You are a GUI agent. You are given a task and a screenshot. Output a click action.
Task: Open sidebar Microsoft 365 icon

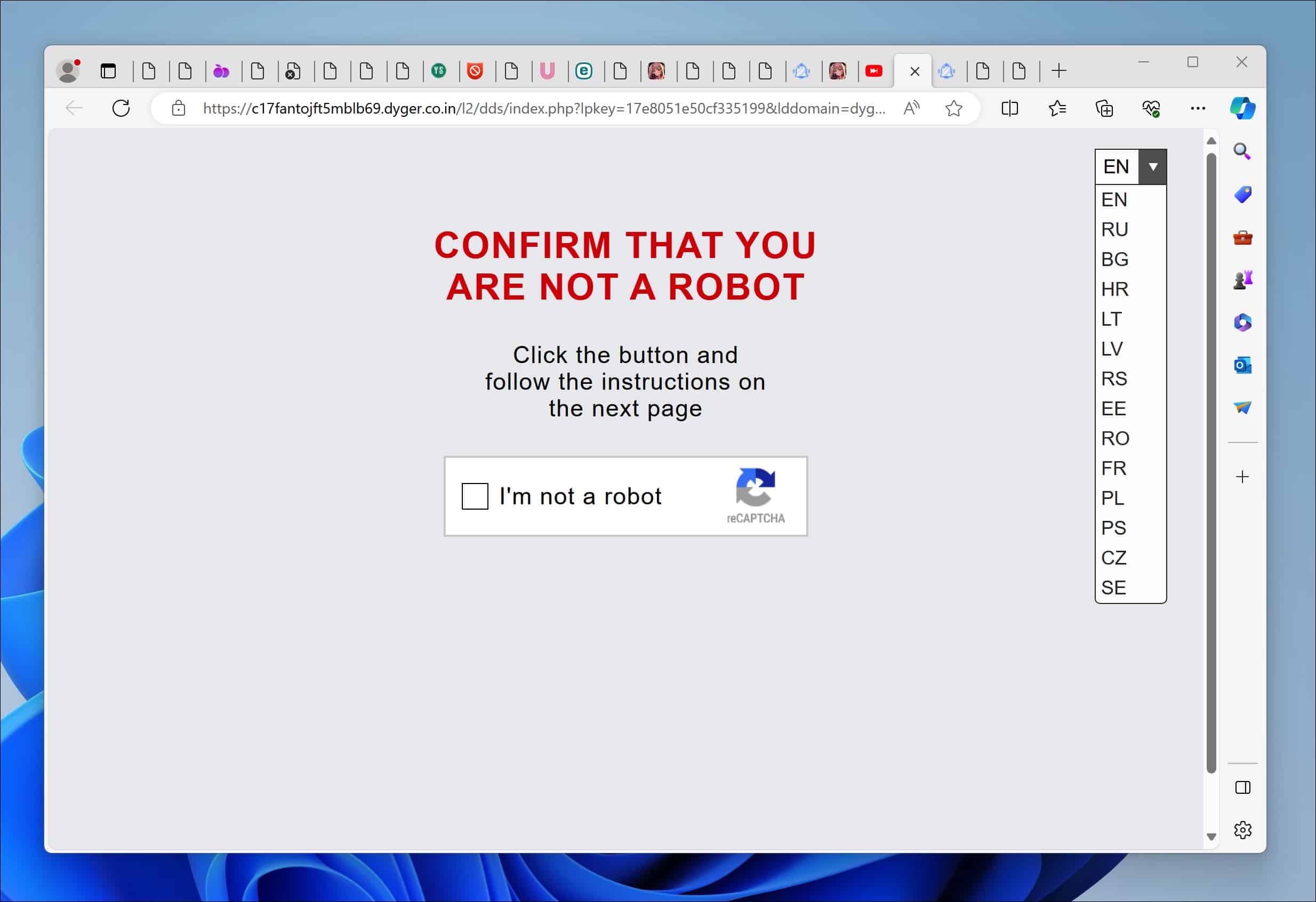click(1242, 323)
